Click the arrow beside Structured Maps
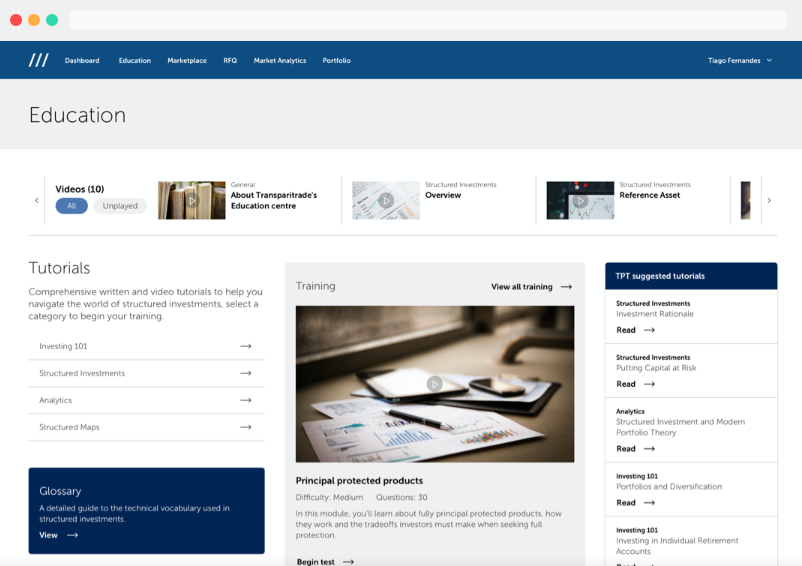 coord(246,427)
